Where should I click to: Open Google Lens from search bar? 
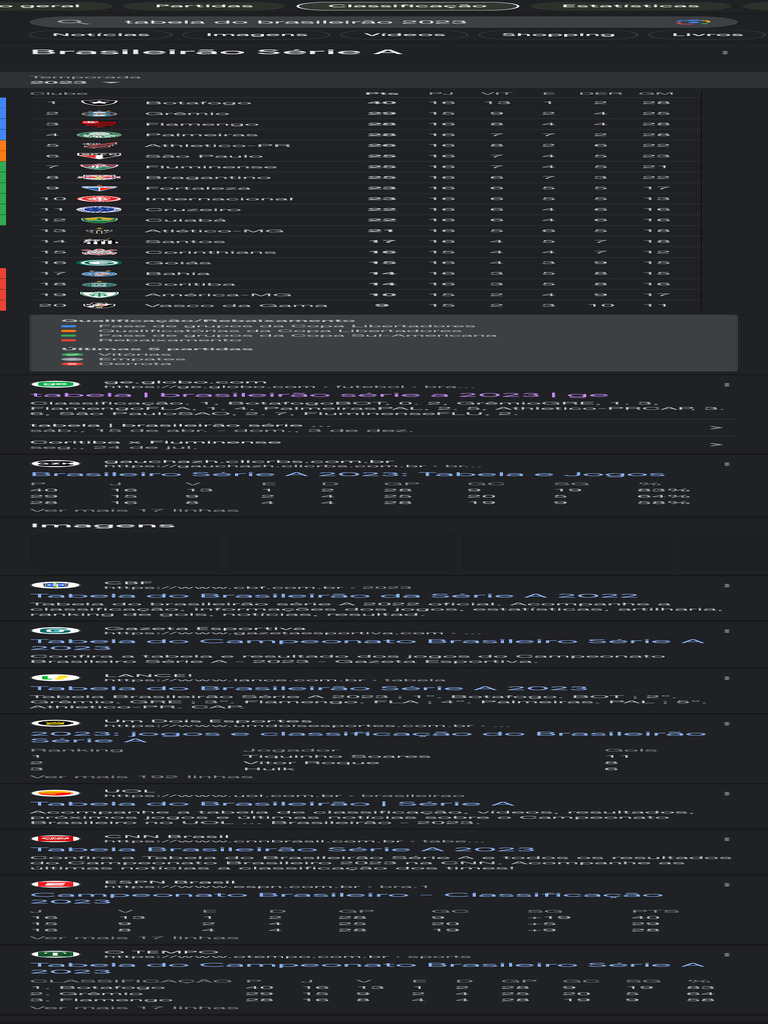[693, 22]
